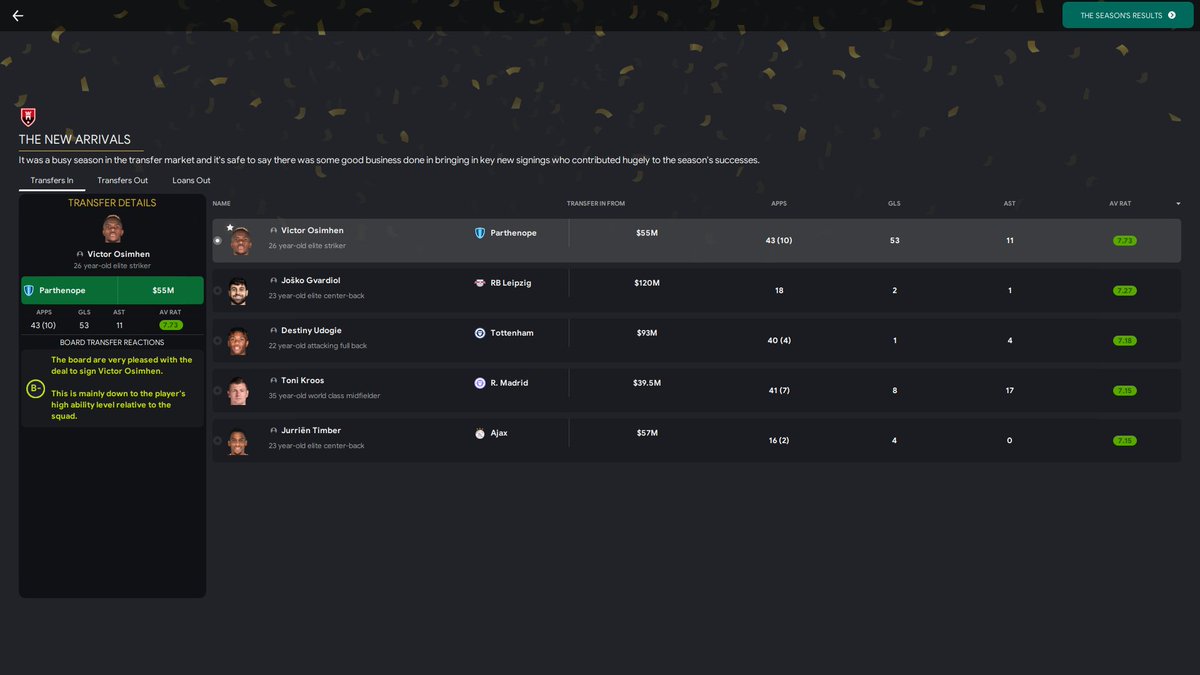Click Destiny Udogie's face portrait
This screenshot has height=675, width=1200.
[x=238, y=341]
